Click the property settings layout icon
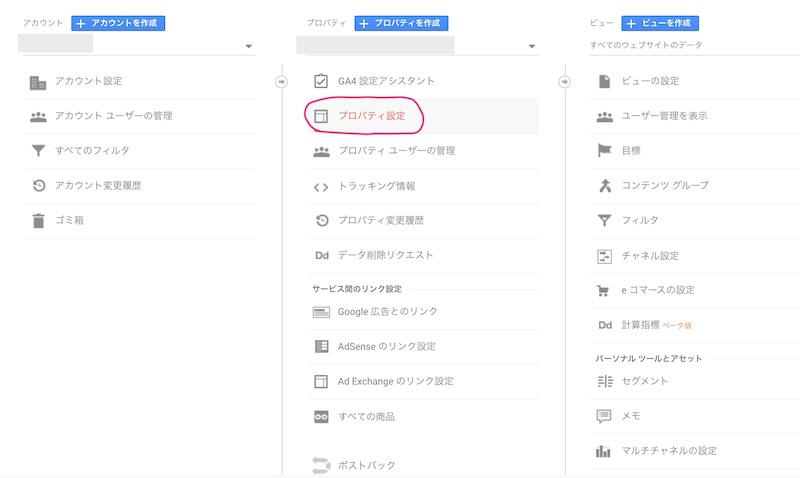 pos(321,116)
